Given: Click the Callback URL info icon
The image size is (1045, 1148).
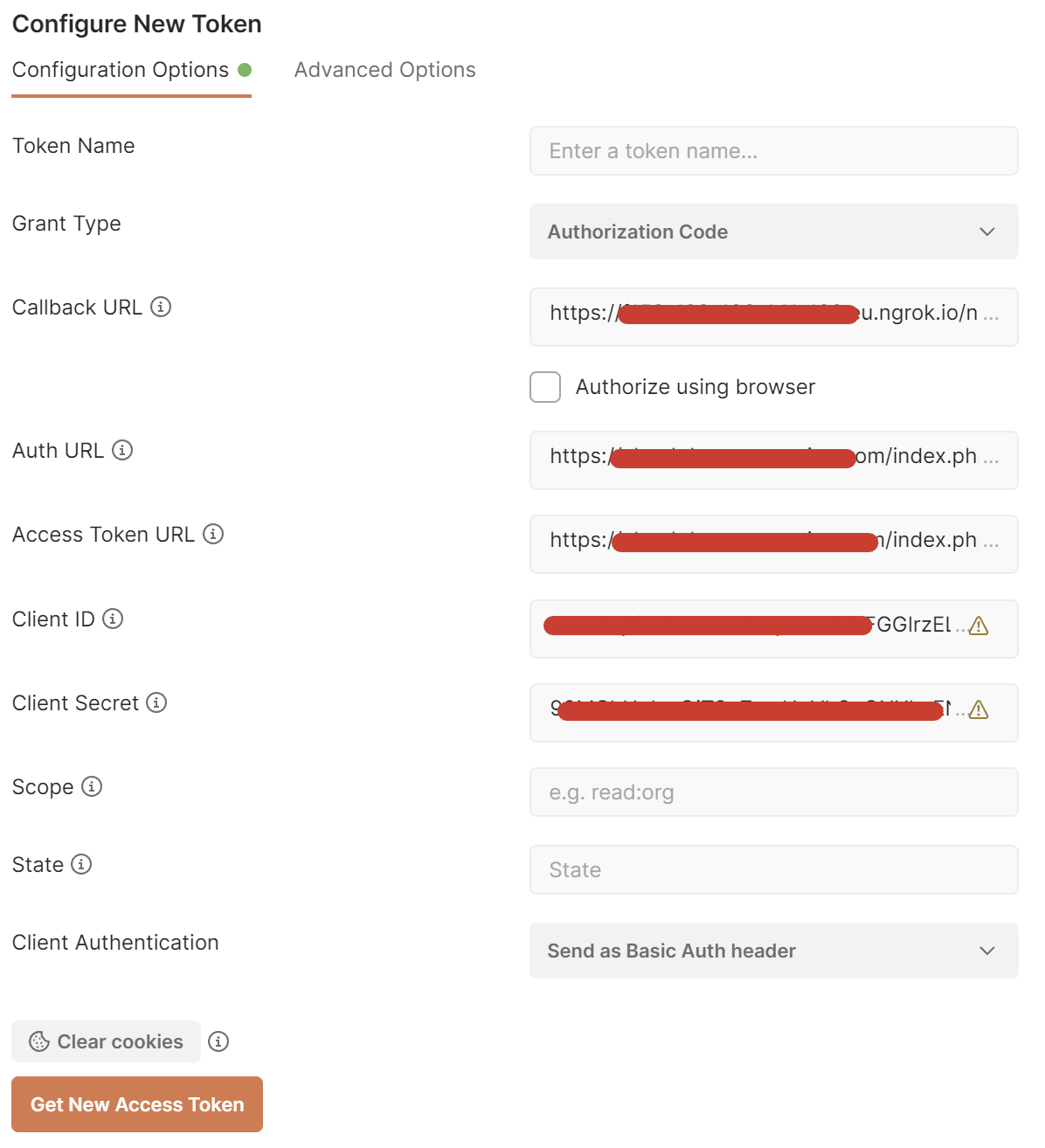Looking at the screenshot, I should [161, 307].
